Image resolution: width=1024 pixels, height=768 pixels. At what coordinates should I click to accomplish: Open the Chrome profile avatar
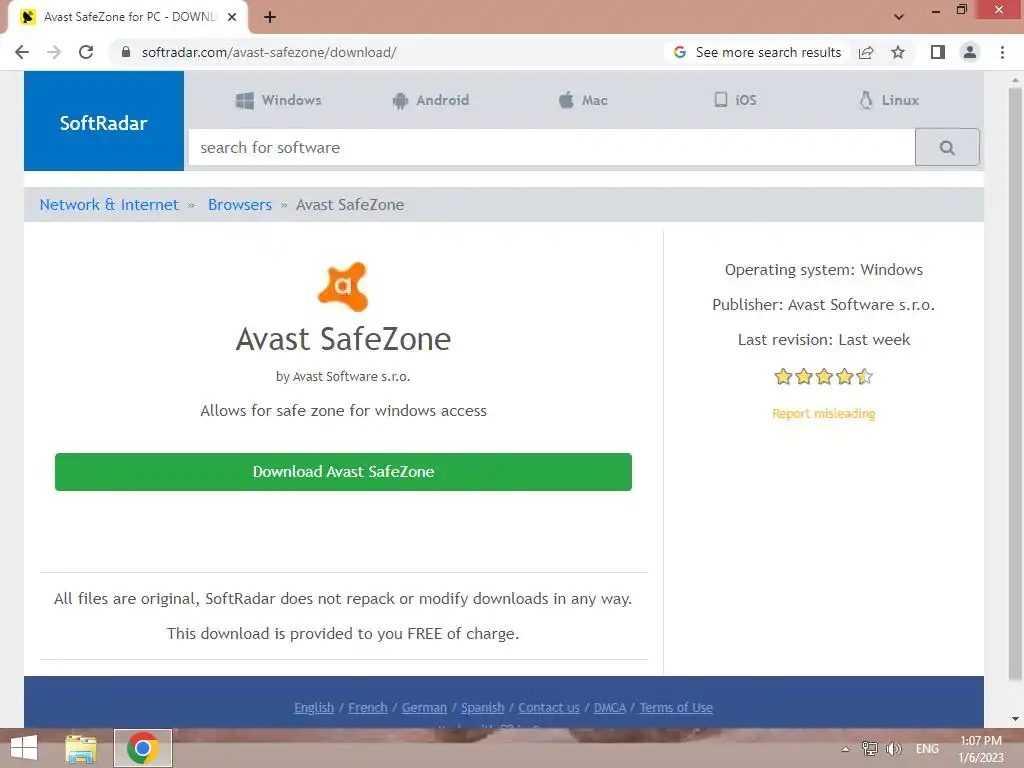(970, 52)
